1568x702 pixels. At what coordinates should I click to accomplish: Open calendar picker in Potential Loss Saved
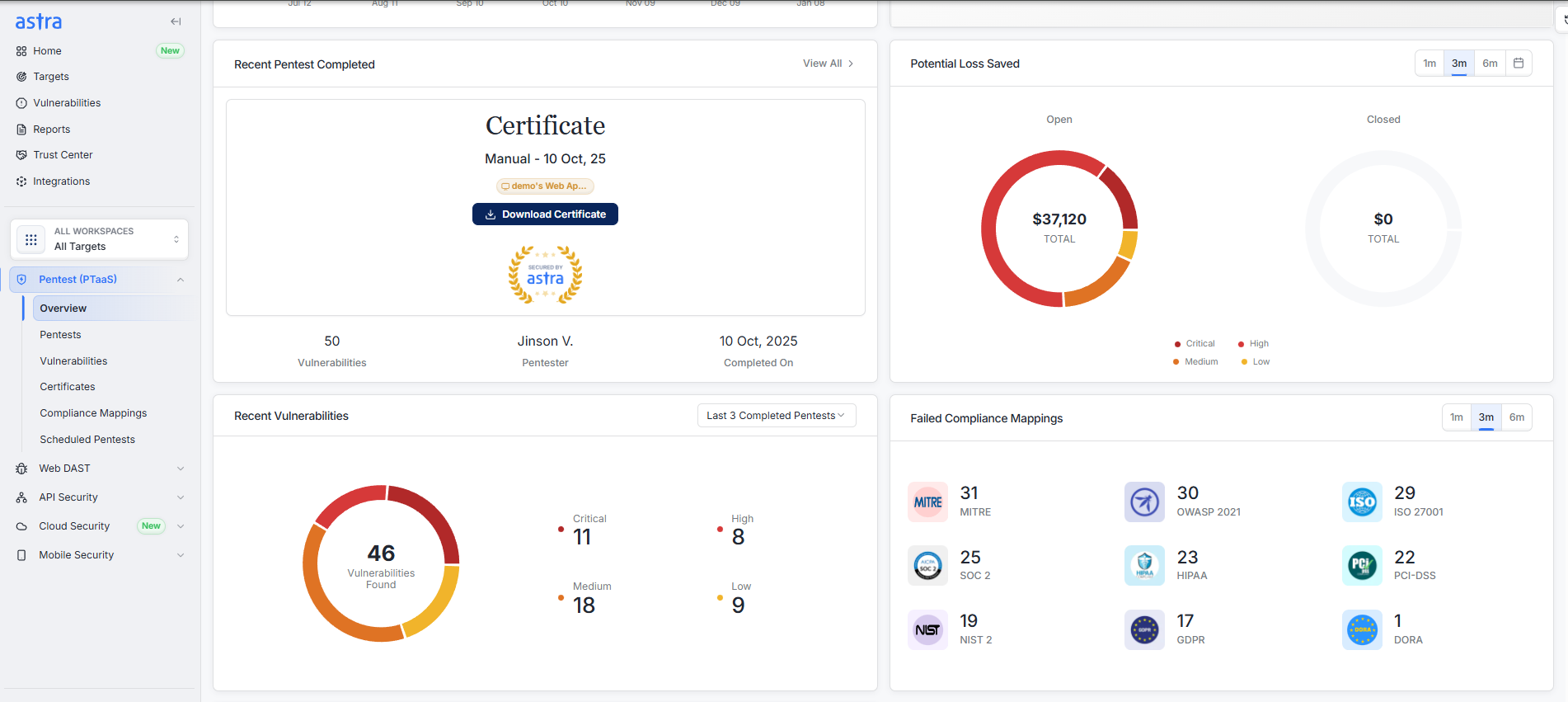pos(1519,64)
